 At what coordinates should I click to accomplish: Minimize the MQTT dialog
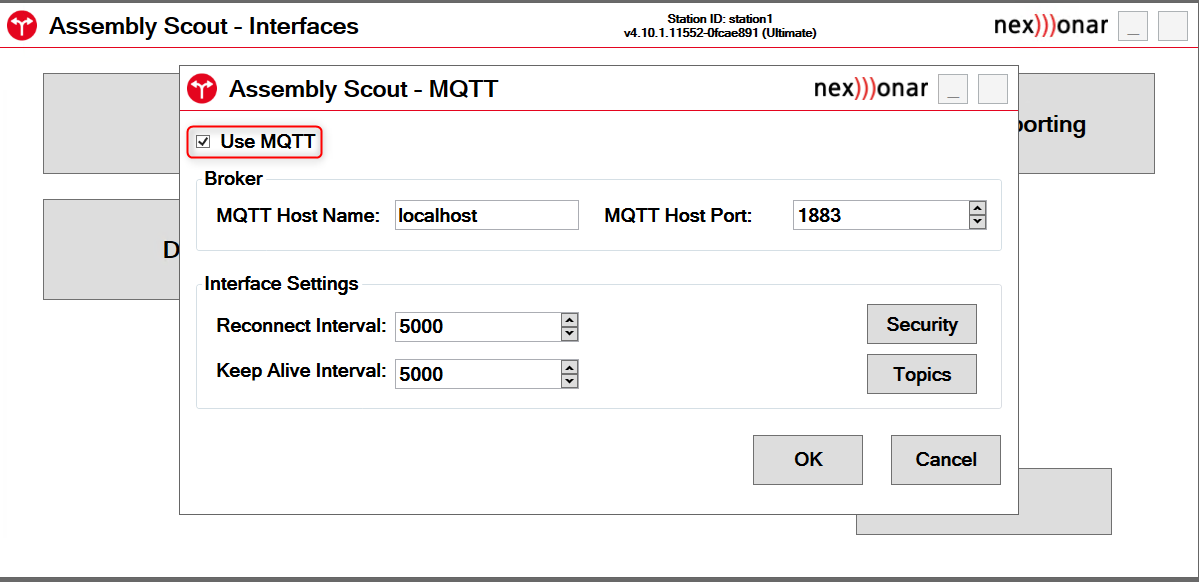click(953, 89)
